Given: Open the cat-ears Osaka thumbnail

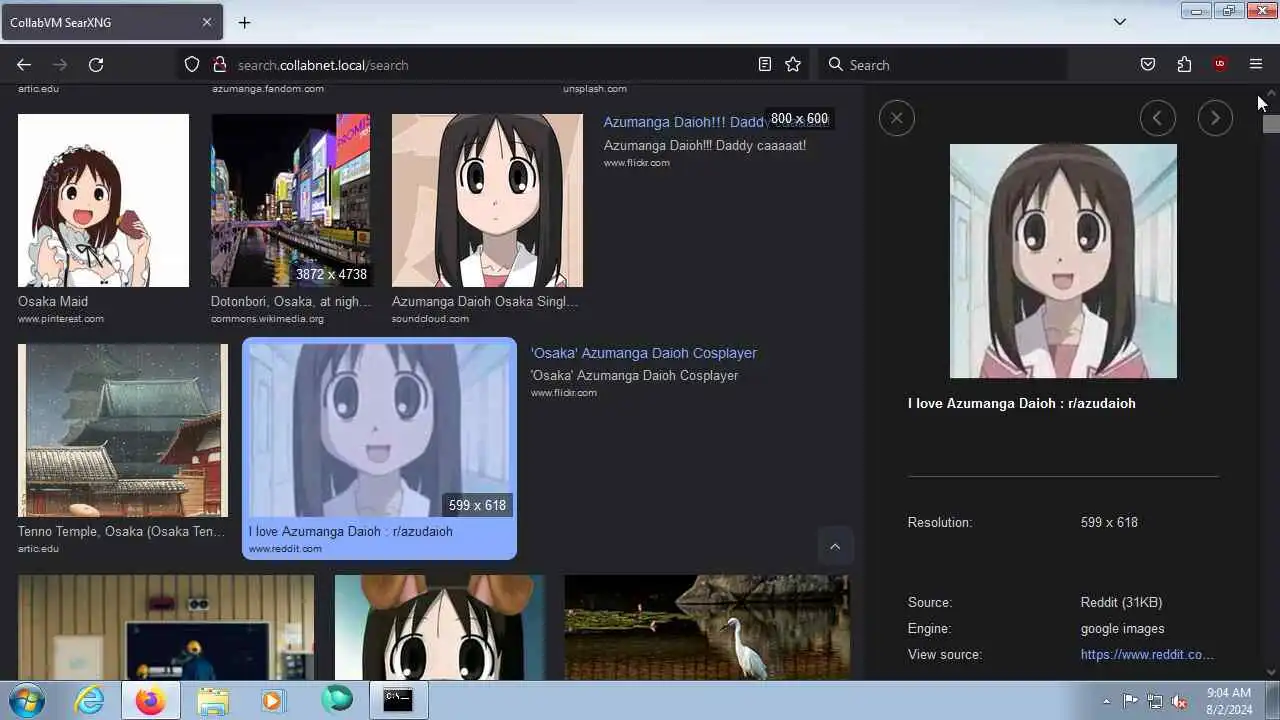Looking at the screenshot, I should [439, 627].
